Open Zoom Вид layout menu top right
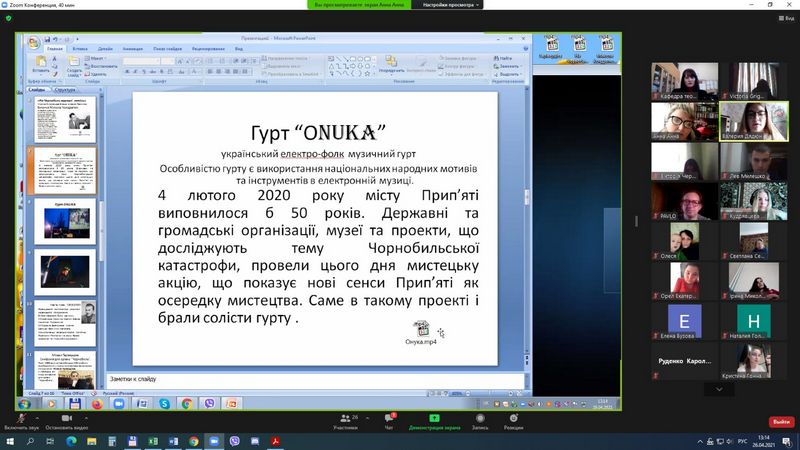This screenshot has height=450, width=800. 786,18
